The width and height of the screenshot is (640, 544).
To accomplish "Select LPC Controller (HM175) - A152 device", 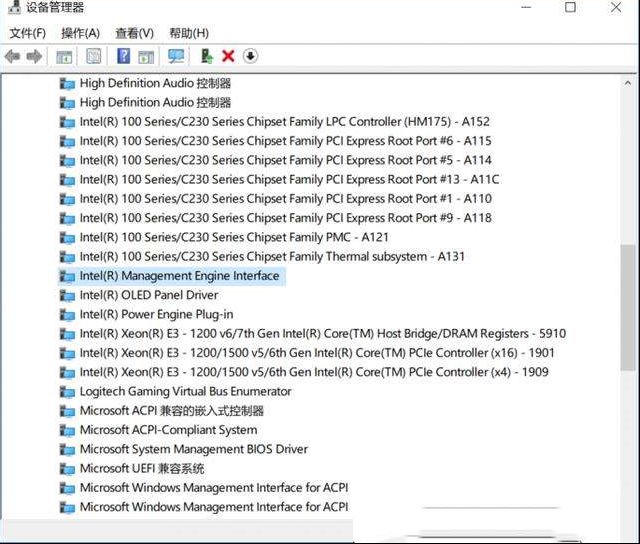I will (x=284, y=122).
